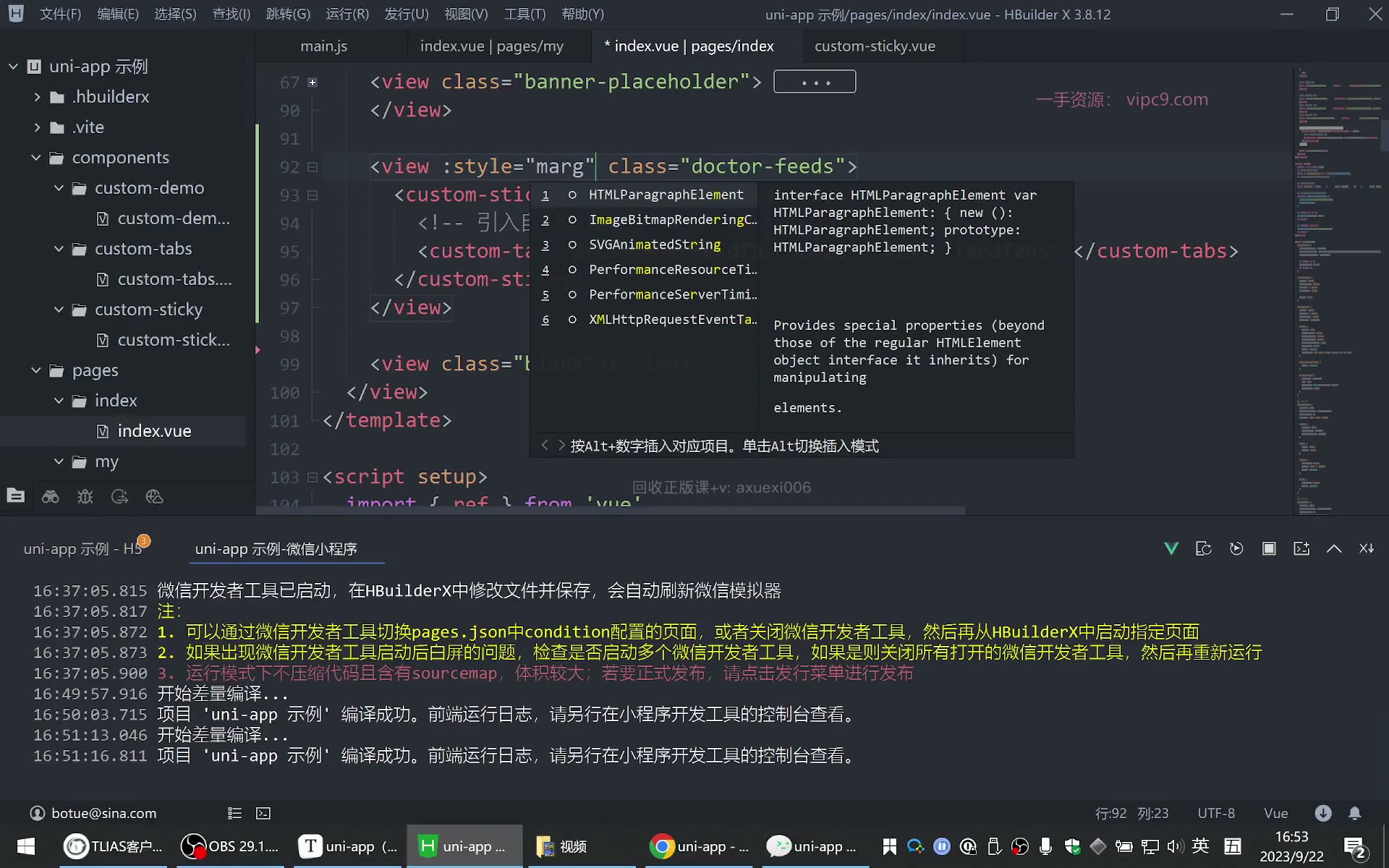
Task: Open the binoculars search panel icon
Action: [50, 496]
